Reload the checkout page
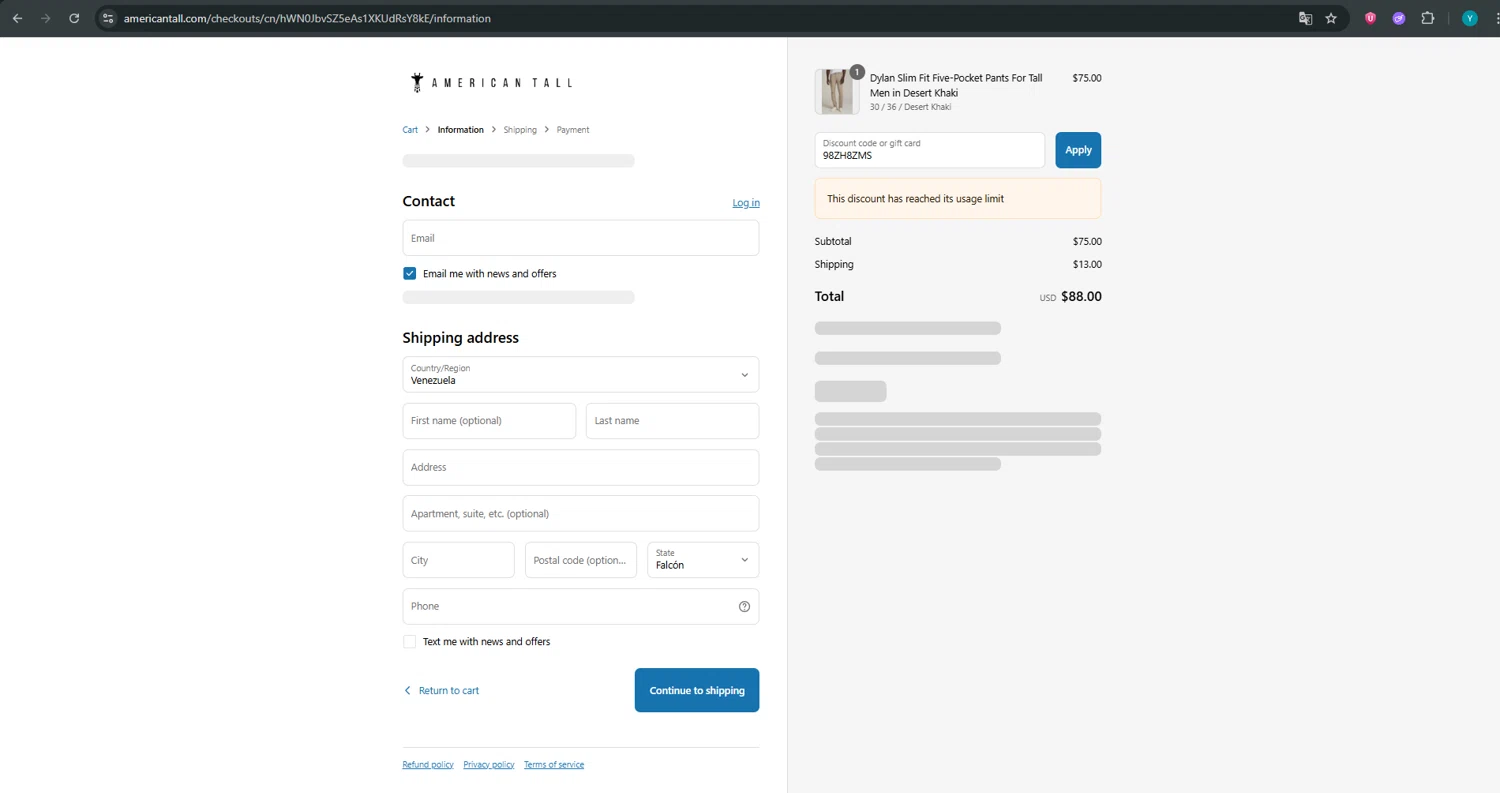Image resolution: width=1500 pixels, height=793 pixels. point(74,18)
